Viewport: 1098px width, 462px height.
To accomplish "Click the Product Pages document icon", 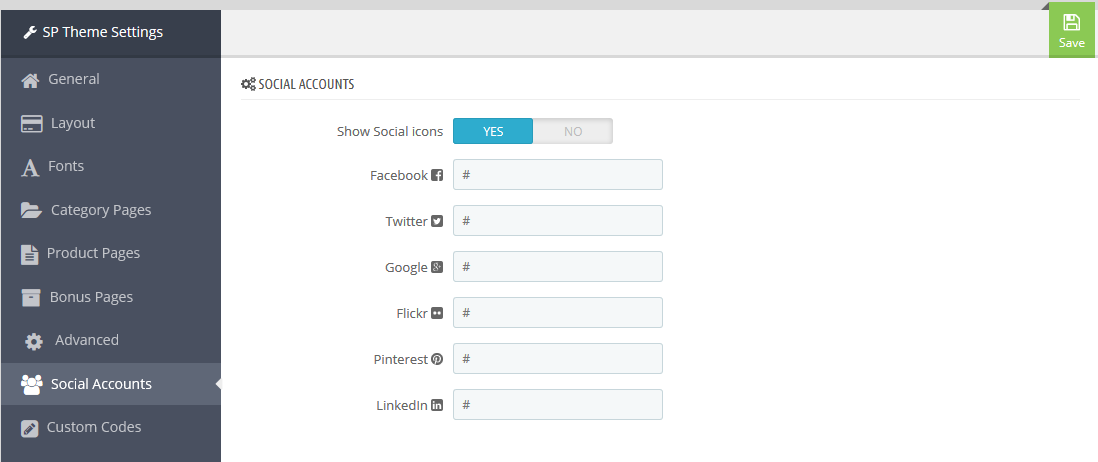I will coord(29,254).
